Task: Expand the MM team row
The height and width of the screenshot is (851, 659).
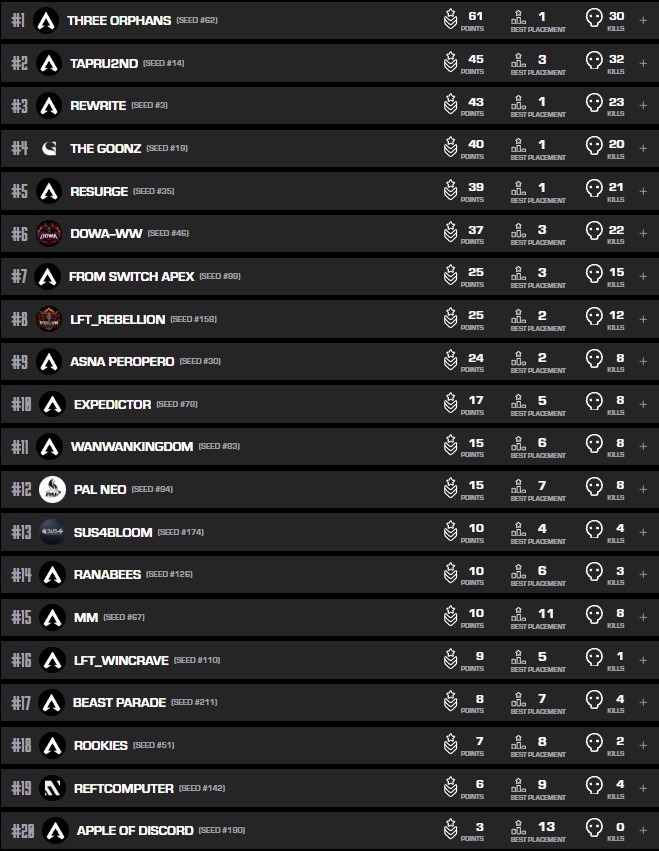Action: (x=643, y=617)
